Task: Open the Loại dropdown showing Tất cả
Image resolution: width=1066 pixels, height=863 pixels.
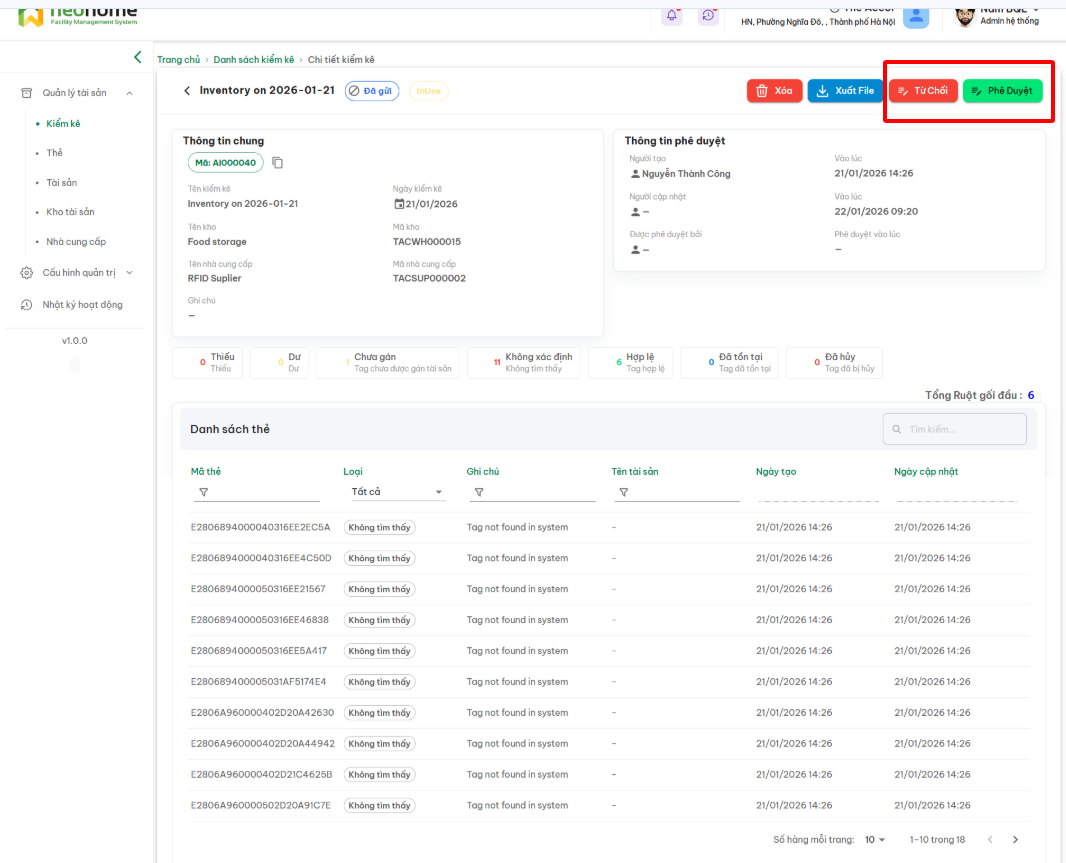Action: 396,492
